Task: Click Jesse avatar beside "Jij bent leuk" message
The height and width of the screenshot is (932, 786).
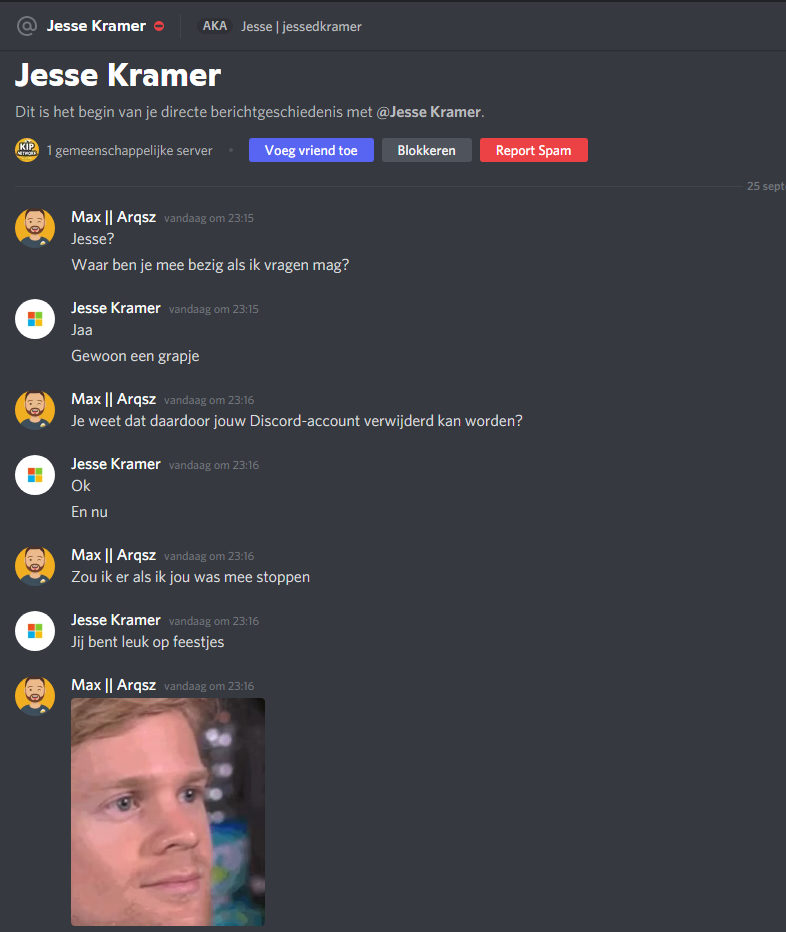Action: [x=35, y=631]
